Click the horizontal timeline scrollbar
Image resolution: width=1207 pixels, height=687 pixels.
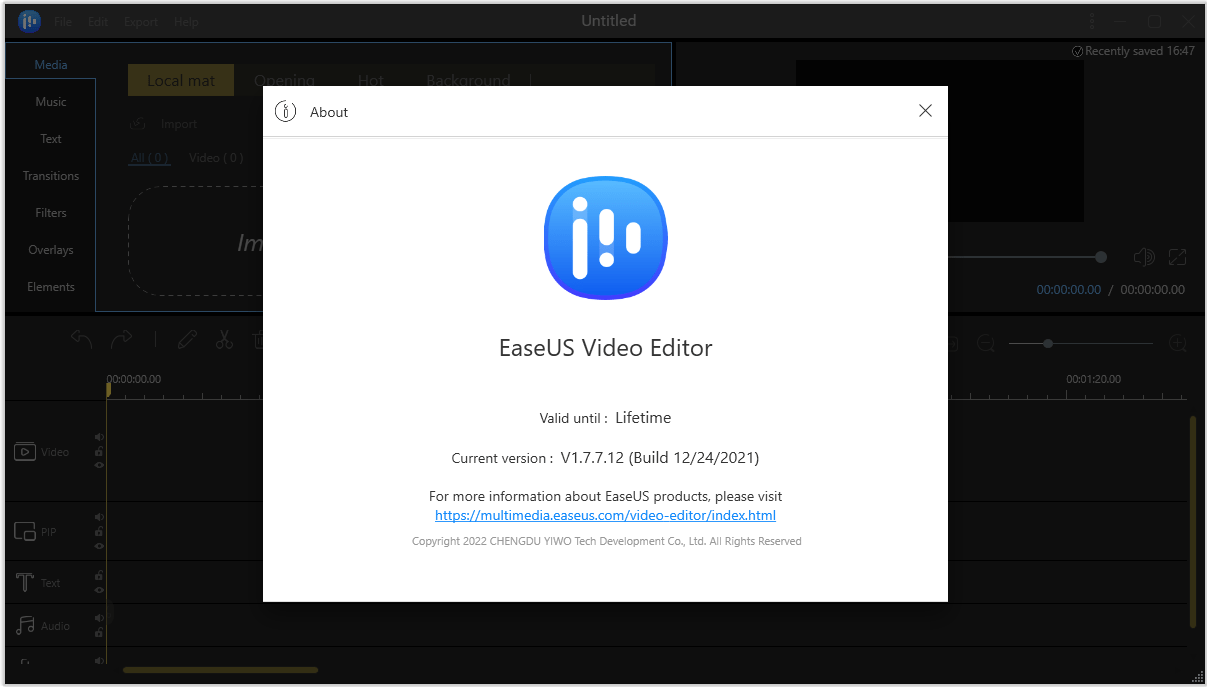(220, 670)
